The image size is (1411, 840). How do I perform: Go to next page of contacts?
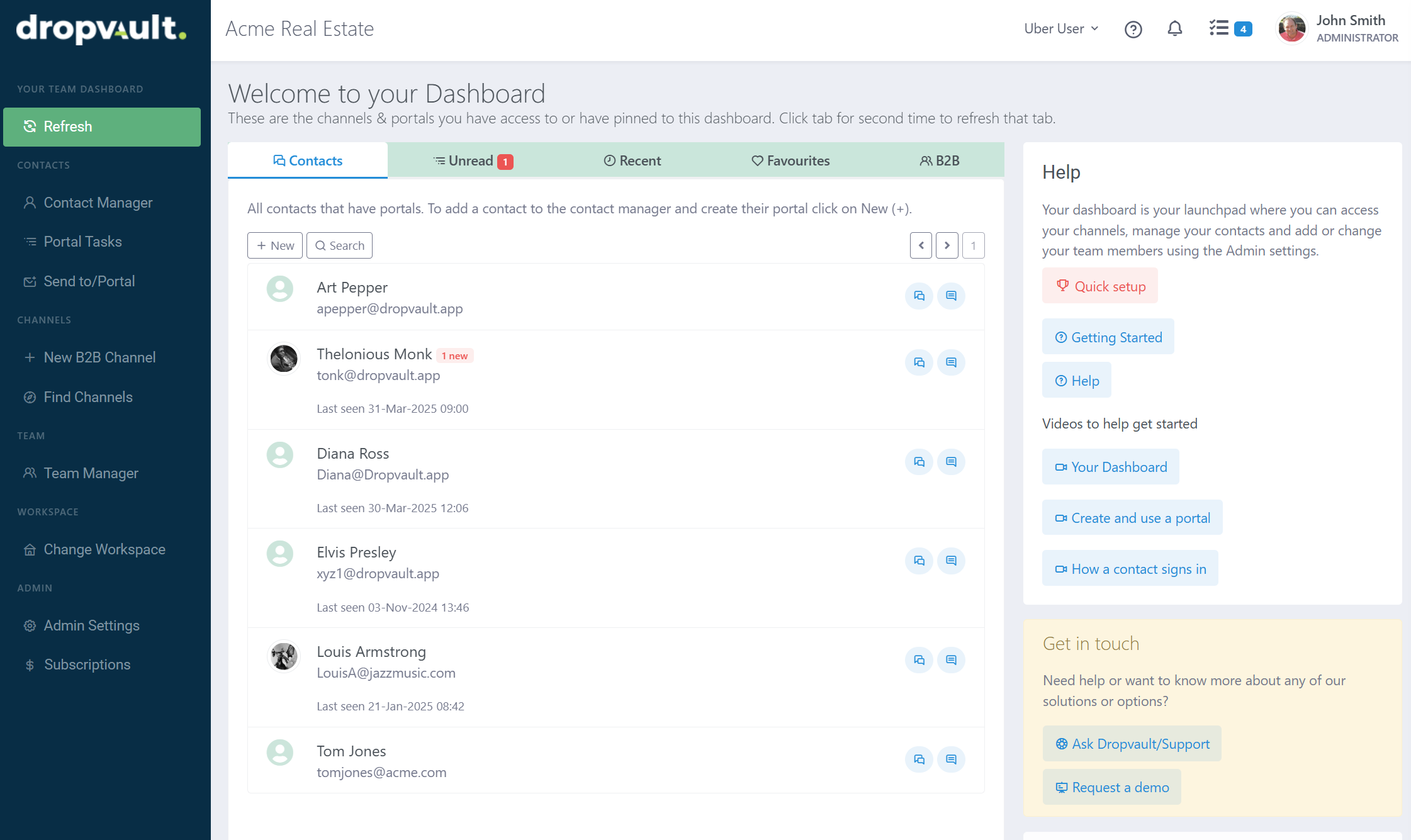[x=947, y=245]
